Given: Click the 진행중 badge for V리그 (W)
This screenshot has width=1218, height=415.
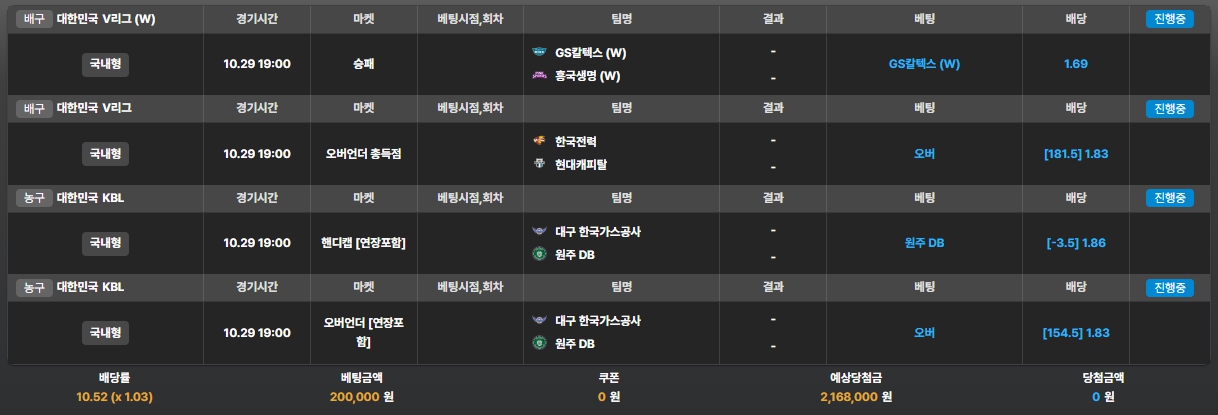Looking at the screenshot, I should point(1169,19).
